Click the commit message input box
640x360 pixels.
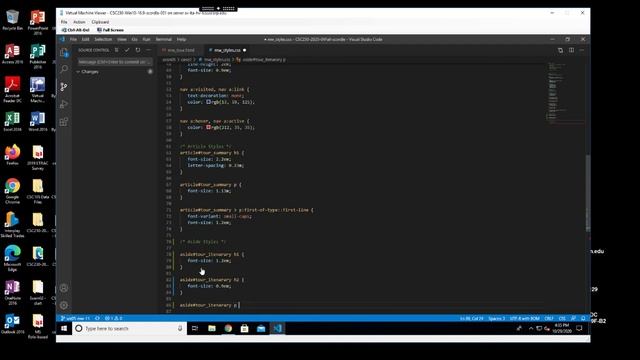(115, 62)
